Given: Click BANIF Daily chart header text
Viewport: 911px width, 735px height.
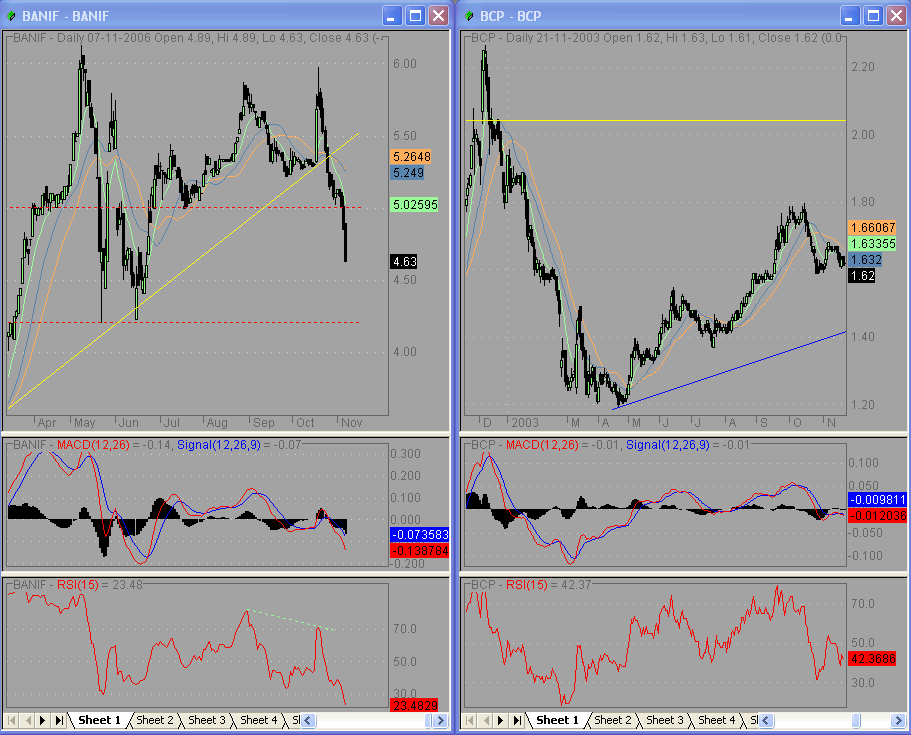Looking at the screenshot, I should pyautogui.click(x=200, y=38).
